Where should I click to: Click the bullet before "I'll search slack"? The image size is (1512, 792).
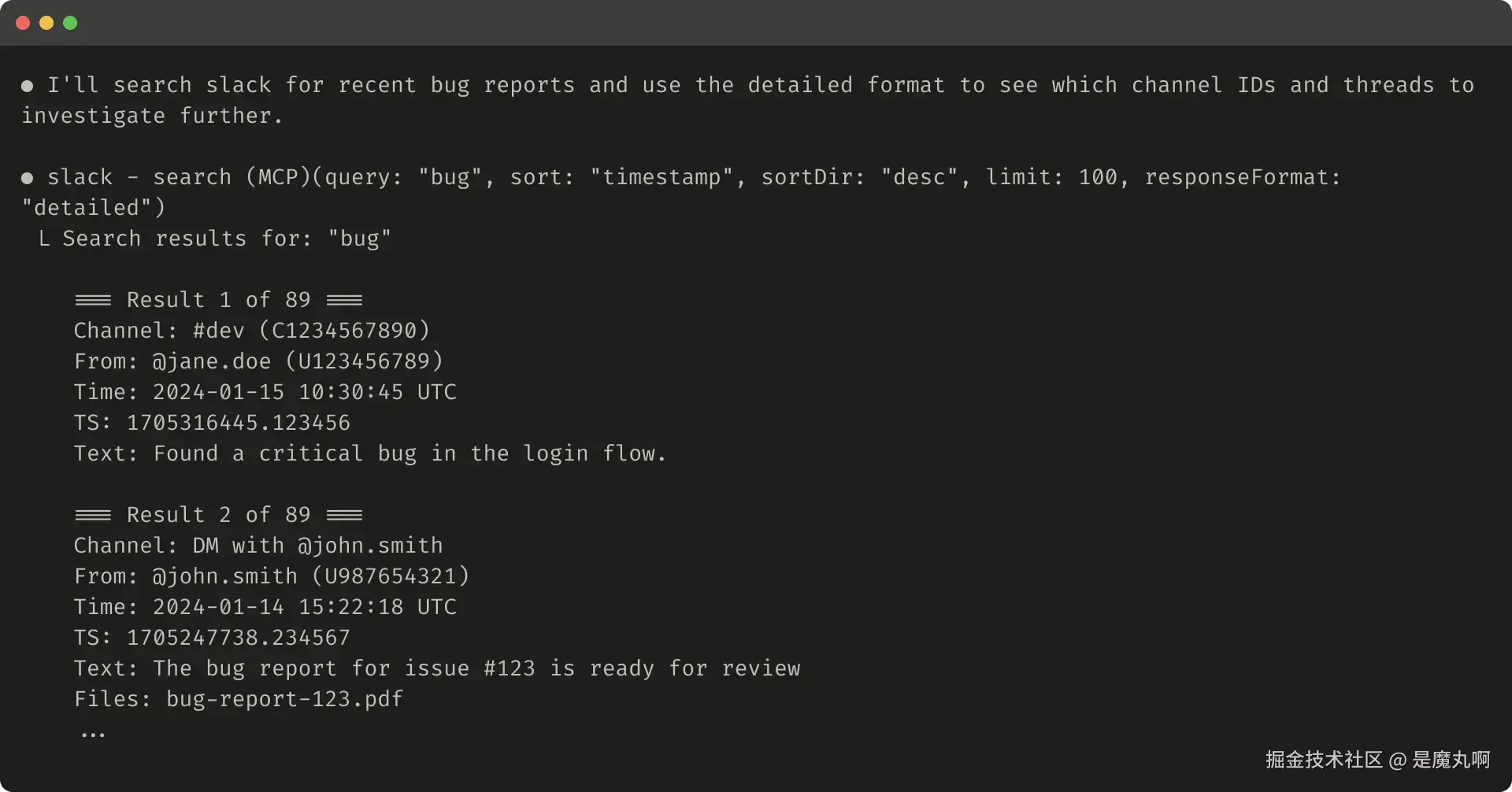coord(28,86)
